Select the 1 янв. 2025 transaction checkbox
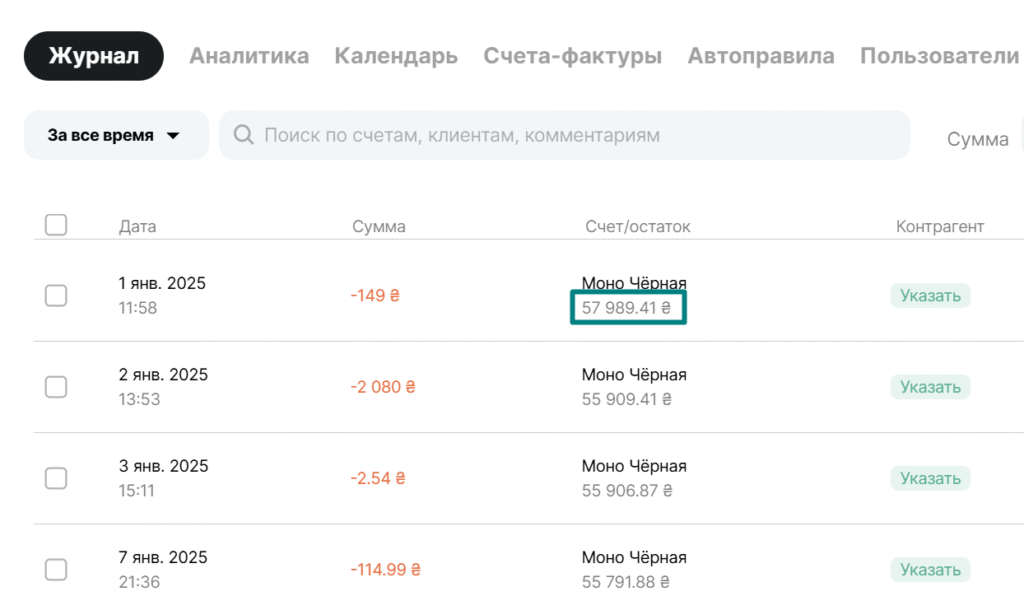The height and width of the screenshot is (610, 1024). click(x=56, y=295)
